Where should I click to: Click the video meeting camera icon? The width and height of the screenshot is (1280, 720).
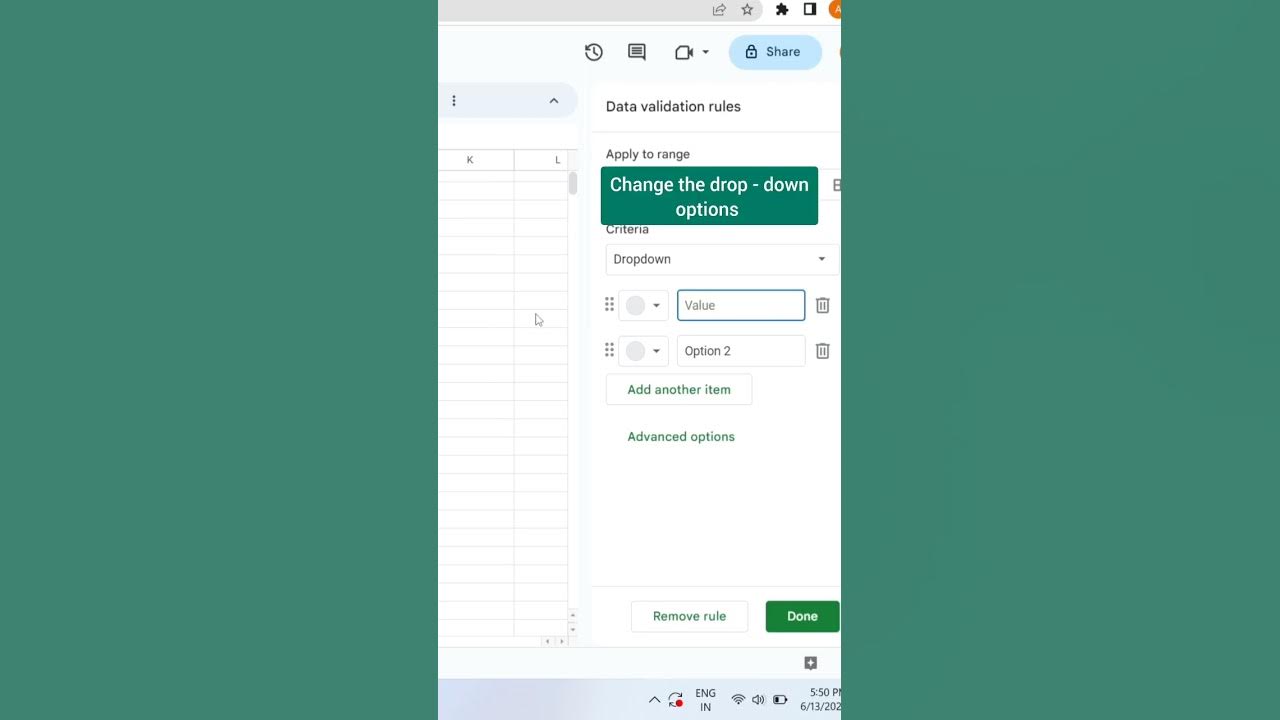pos(684,52)
